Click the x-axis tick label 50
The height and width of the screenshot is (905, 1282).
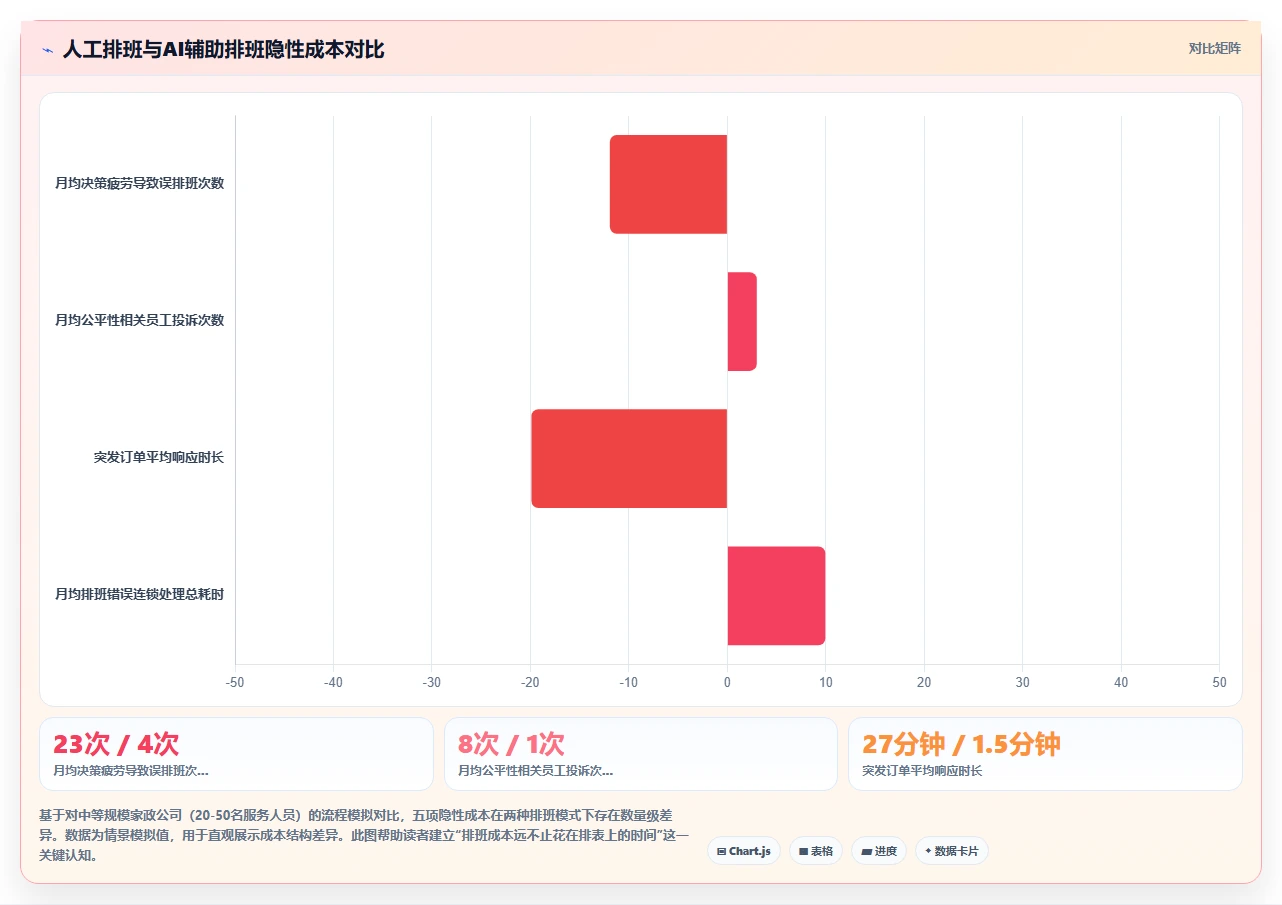pos(1219,682)
